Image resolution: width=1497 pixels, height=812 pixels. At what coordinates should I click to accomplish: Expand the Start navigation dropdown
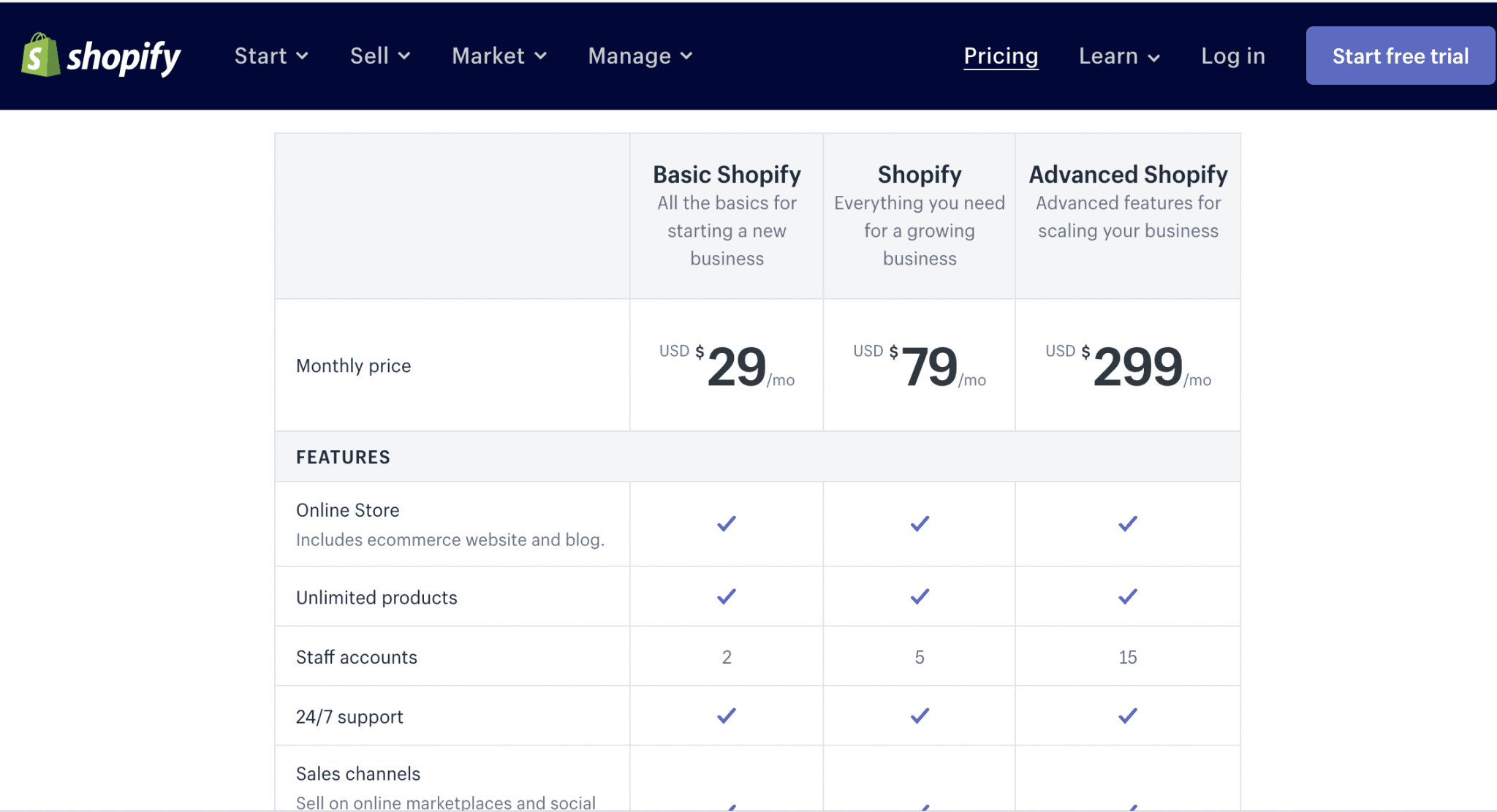[x=271, y=56]
